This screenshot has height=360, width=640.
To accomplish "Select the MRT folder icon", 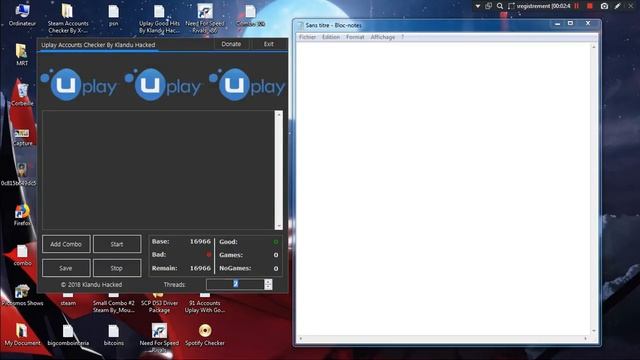I will (x=22, y=55).
